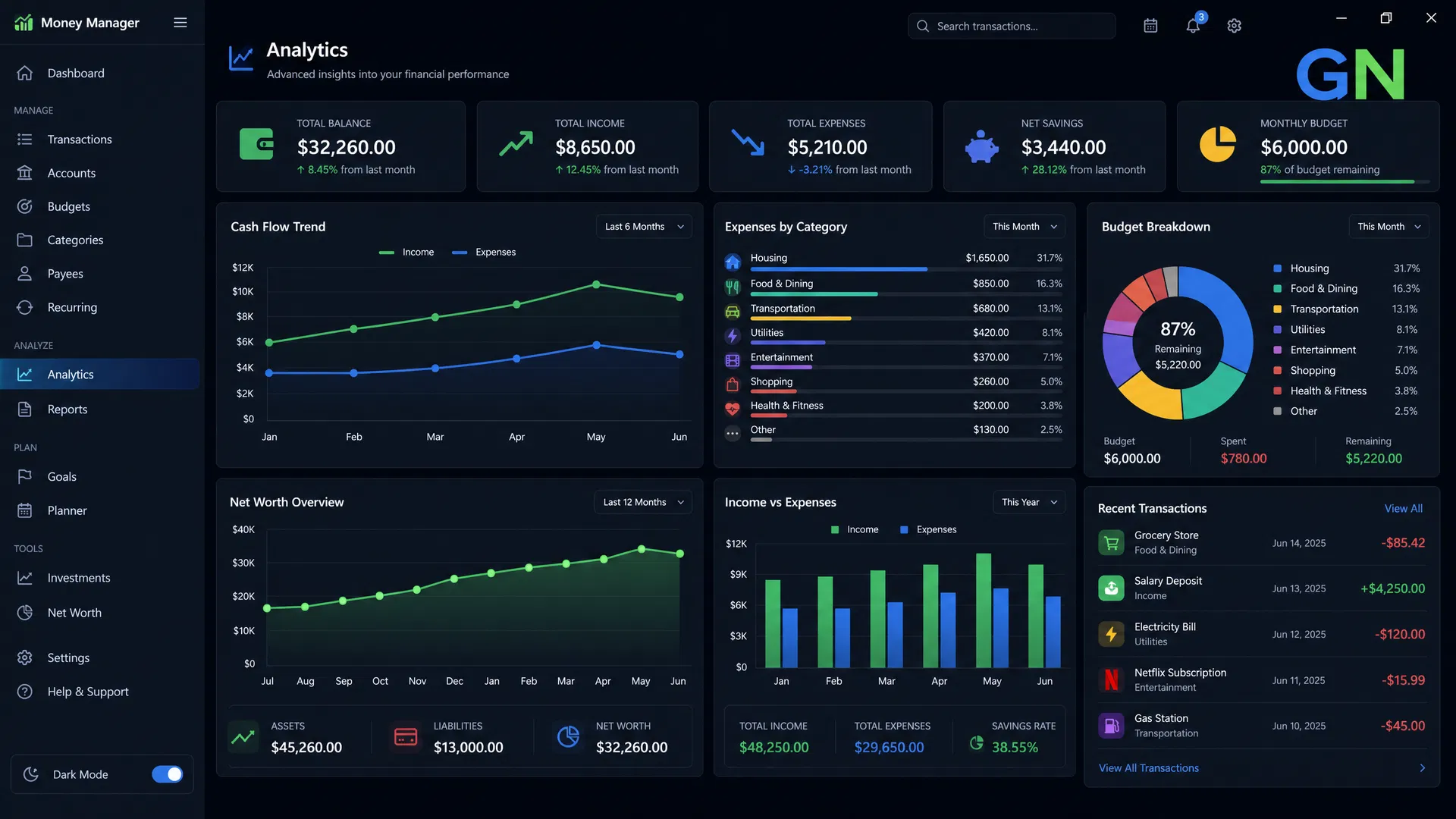Open Categories in sidebar

(x=100, y=240)
